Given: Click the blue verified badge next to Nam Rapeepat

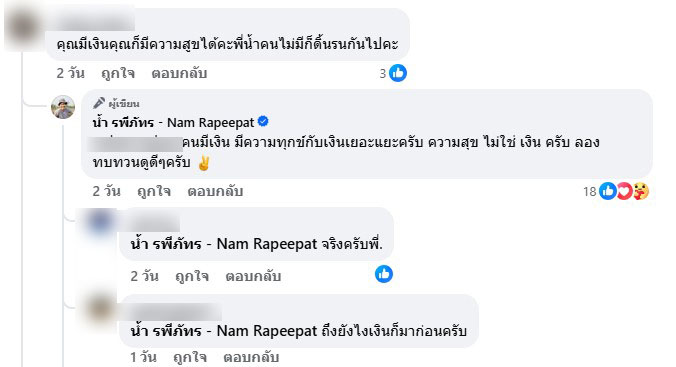Looking at the screenshot, I should [263, 122].
